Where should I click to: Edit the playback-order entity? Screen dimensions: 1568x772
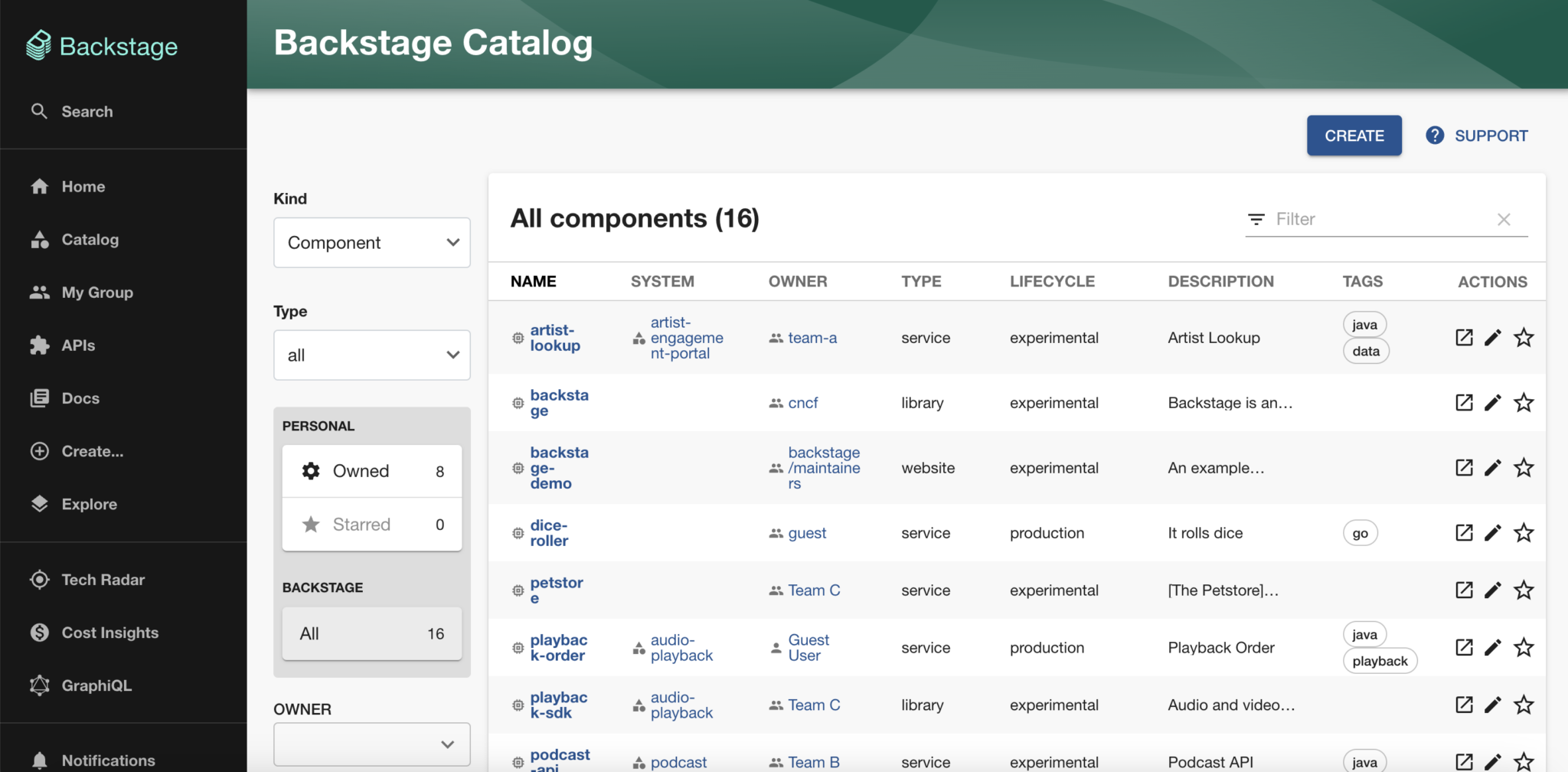click(1493, 648)
